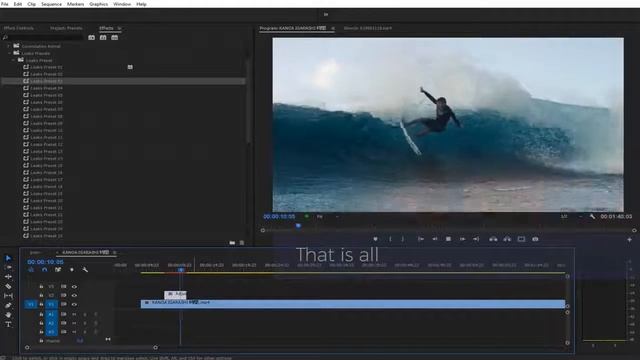Open timeline sequence tab menu
Viewport: 640px width, 360px height.
pos(115,252)
